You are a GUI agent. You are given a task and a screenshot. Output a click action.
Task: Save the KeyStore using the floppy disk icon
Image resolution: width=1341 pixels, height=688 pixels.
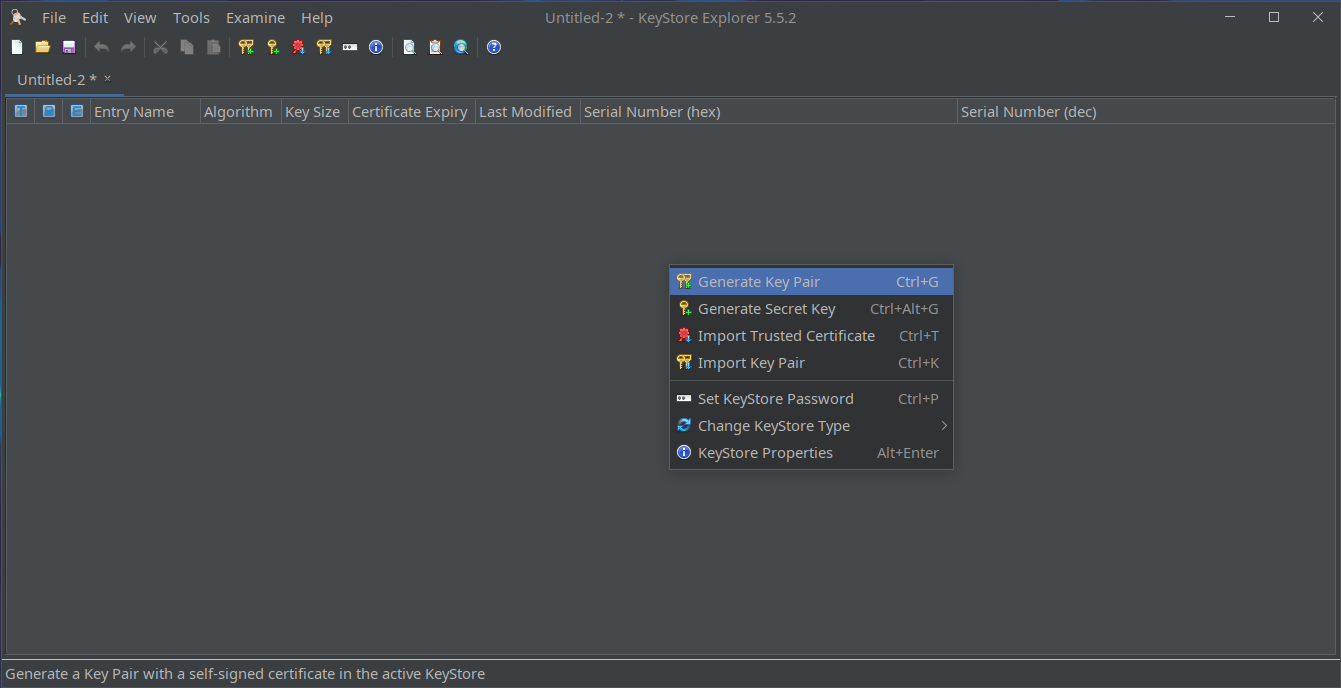click(69, 47)
